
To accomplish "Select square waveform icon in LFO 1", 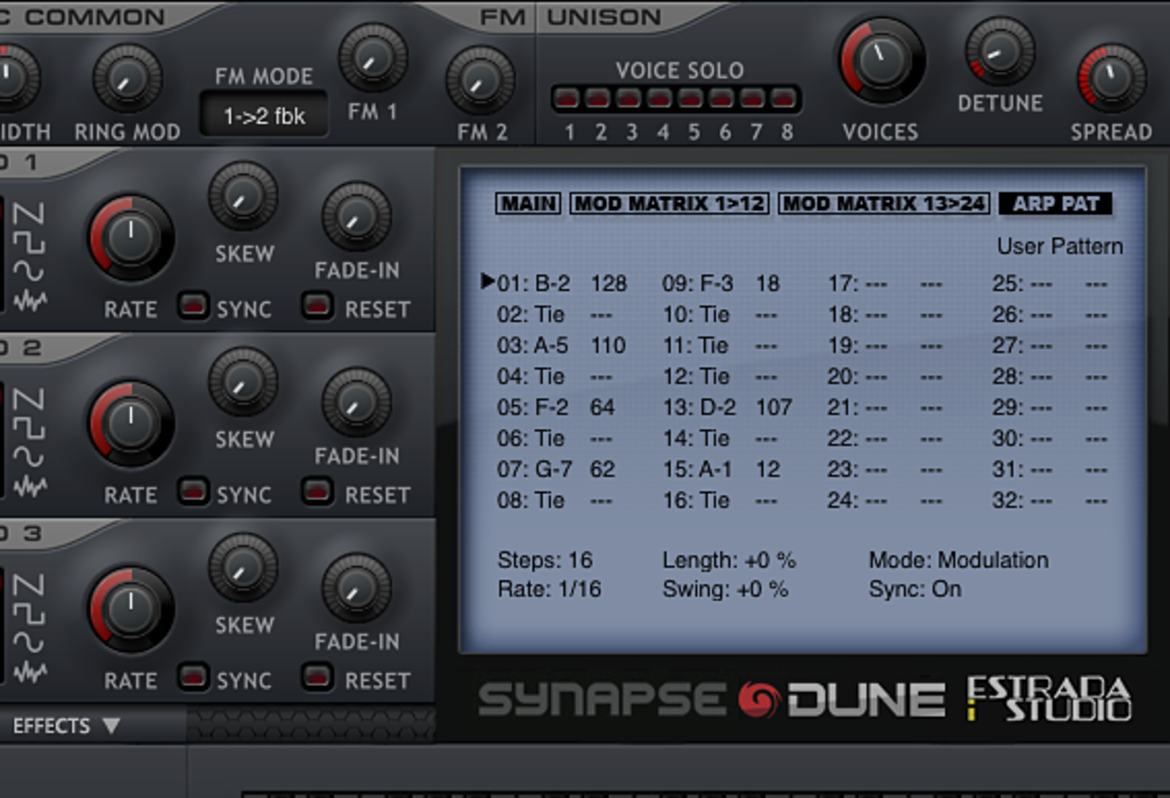I will (x=30, y=243).
